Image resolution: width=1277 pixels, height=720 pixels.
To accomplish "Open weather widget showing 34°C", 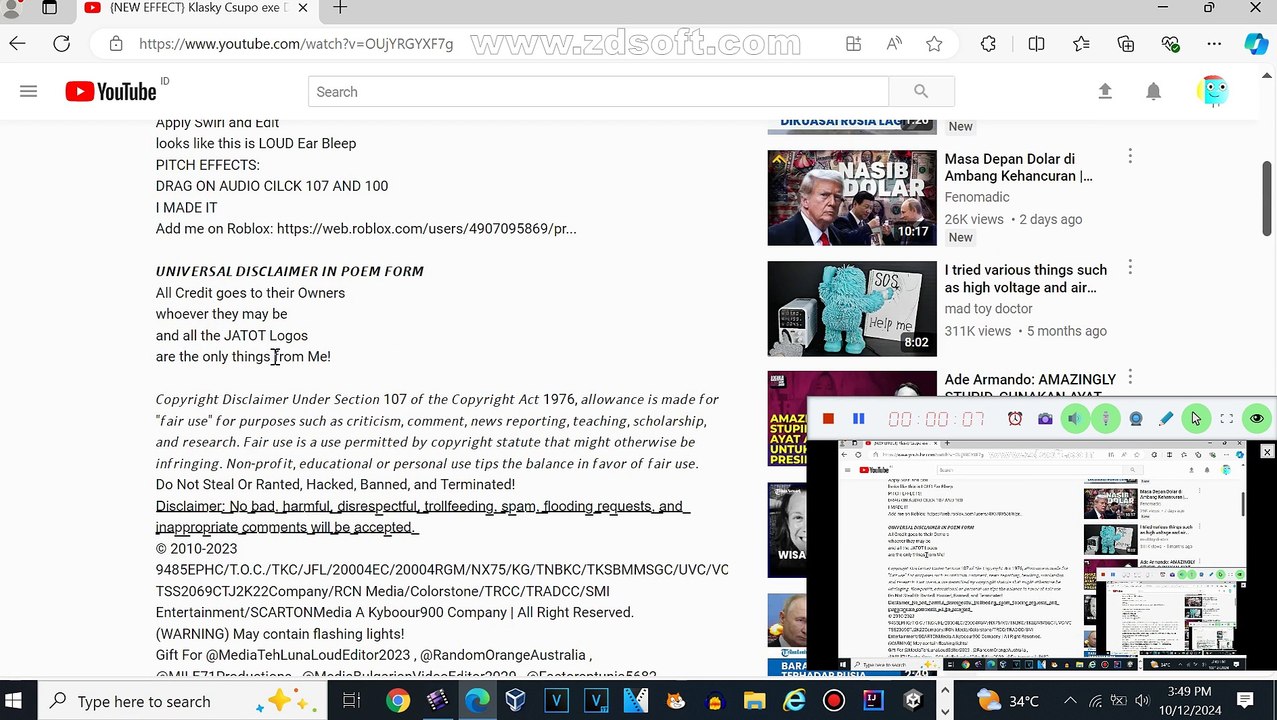I will (1008, 701).
